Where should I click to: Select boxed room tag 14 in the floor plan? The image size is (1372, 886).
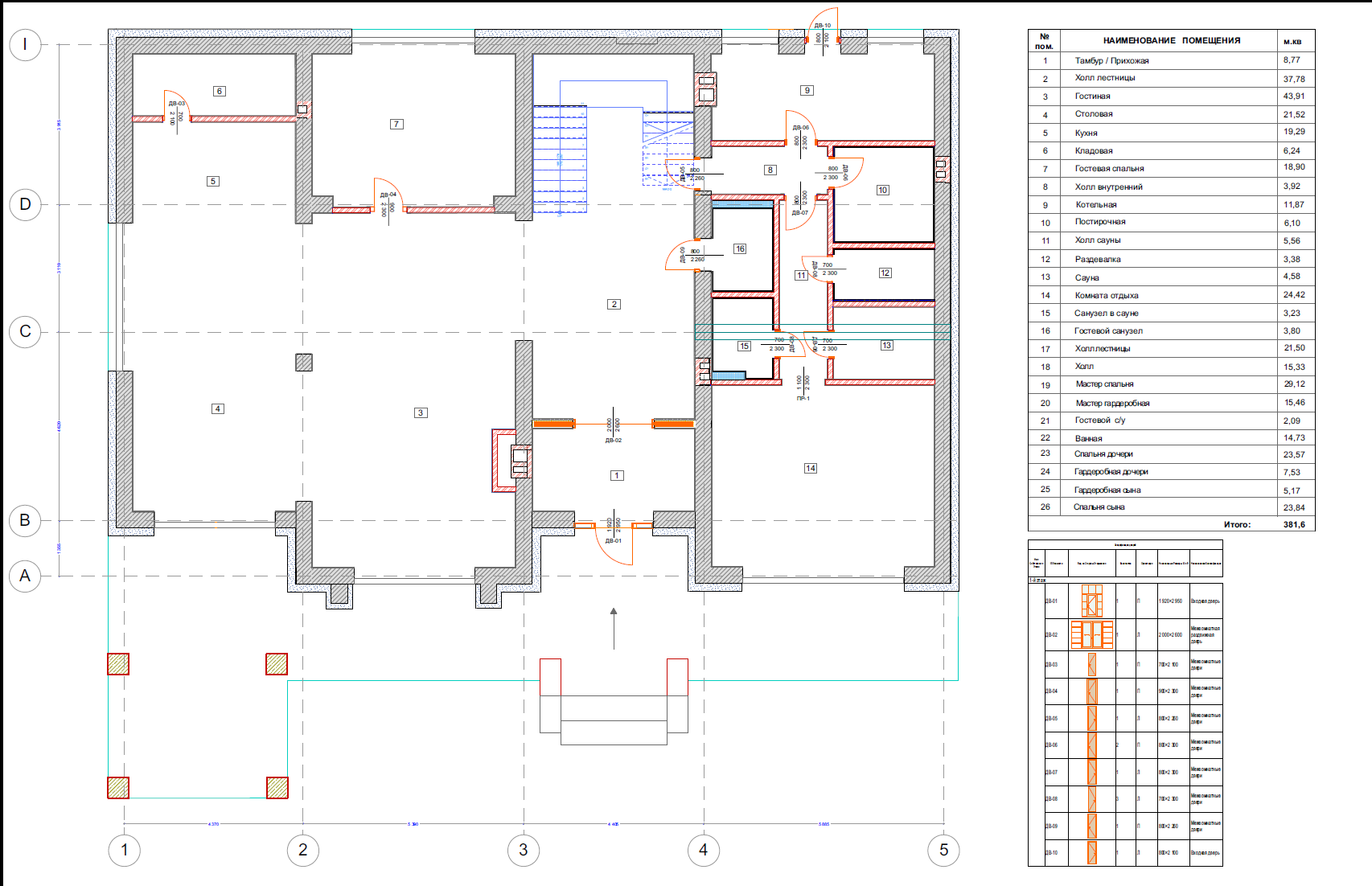click(x=811, y=468)
